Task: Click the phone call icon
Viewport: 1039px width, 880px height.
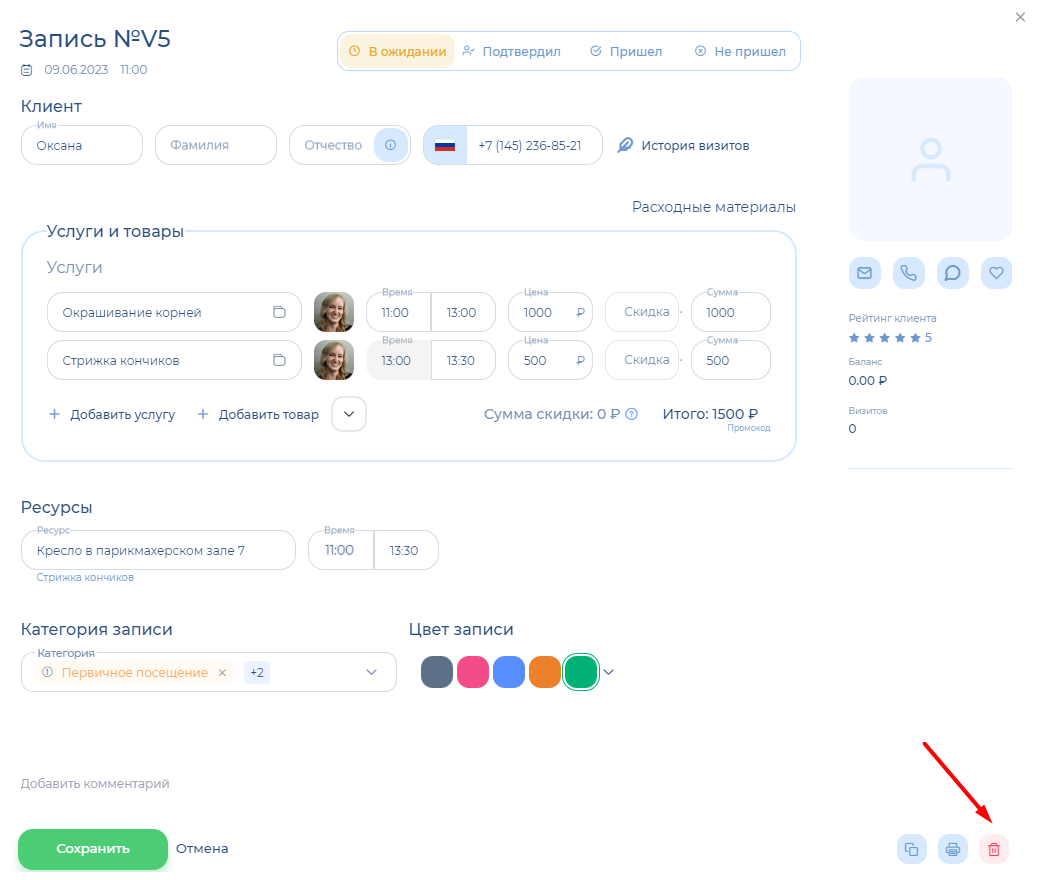Action: tap(908, 272)
